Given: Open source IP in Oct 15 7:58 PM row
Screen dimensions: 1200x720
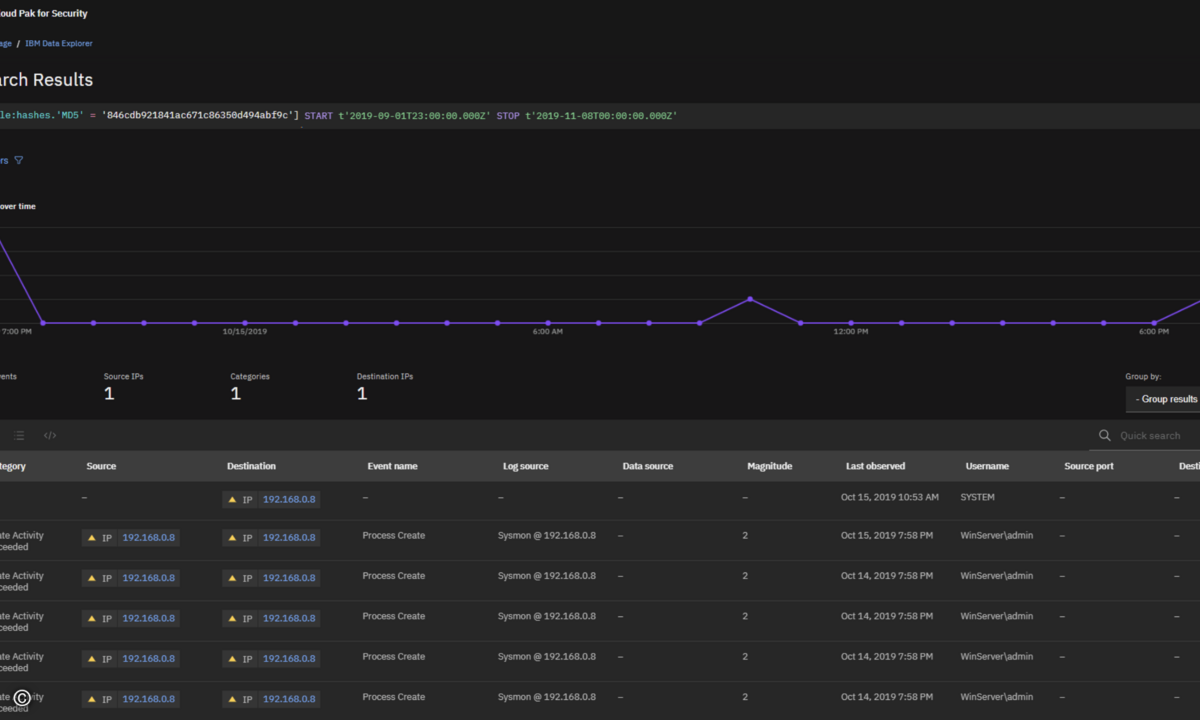Looking at the screenshot, I should click(148, 538).
